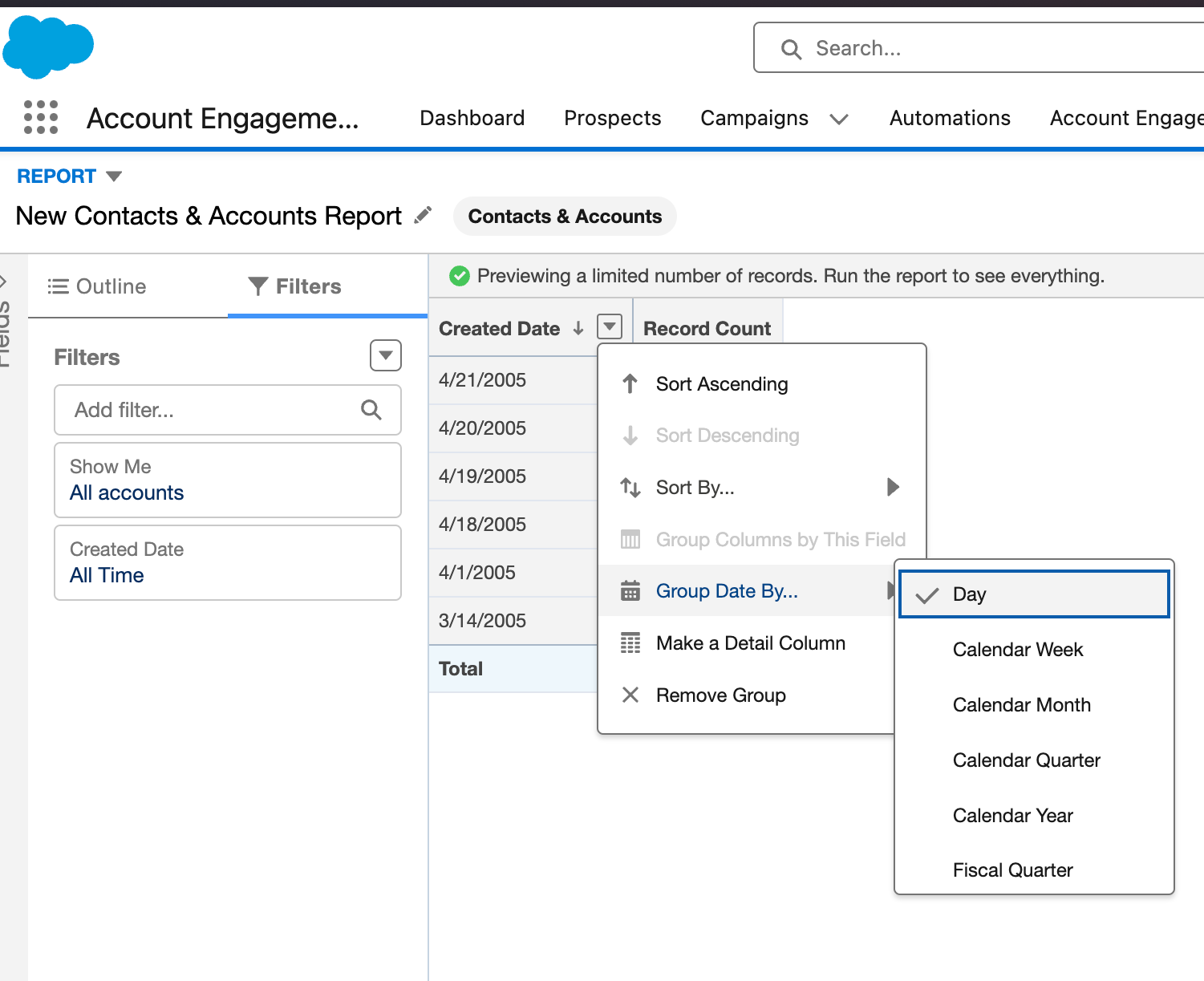This screenshot has width=1204, height=981.
Task: Select the checked Day grouping option
Action: point(1034,594)
